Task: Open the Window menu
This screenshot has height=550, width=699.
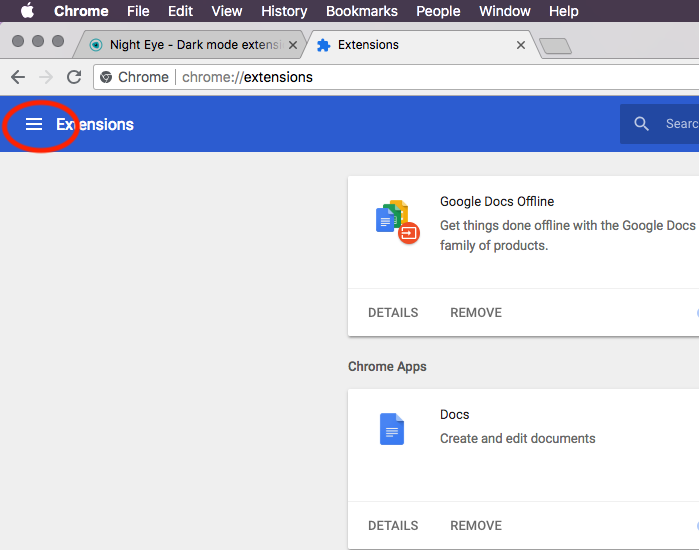Action: coord(505,11)
